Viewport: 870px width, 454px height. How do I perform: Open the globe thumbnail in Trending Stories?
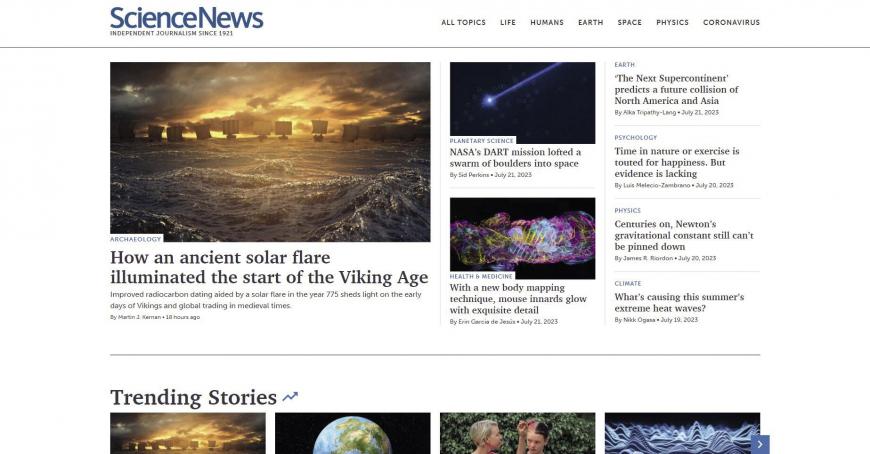coord(352,433)
